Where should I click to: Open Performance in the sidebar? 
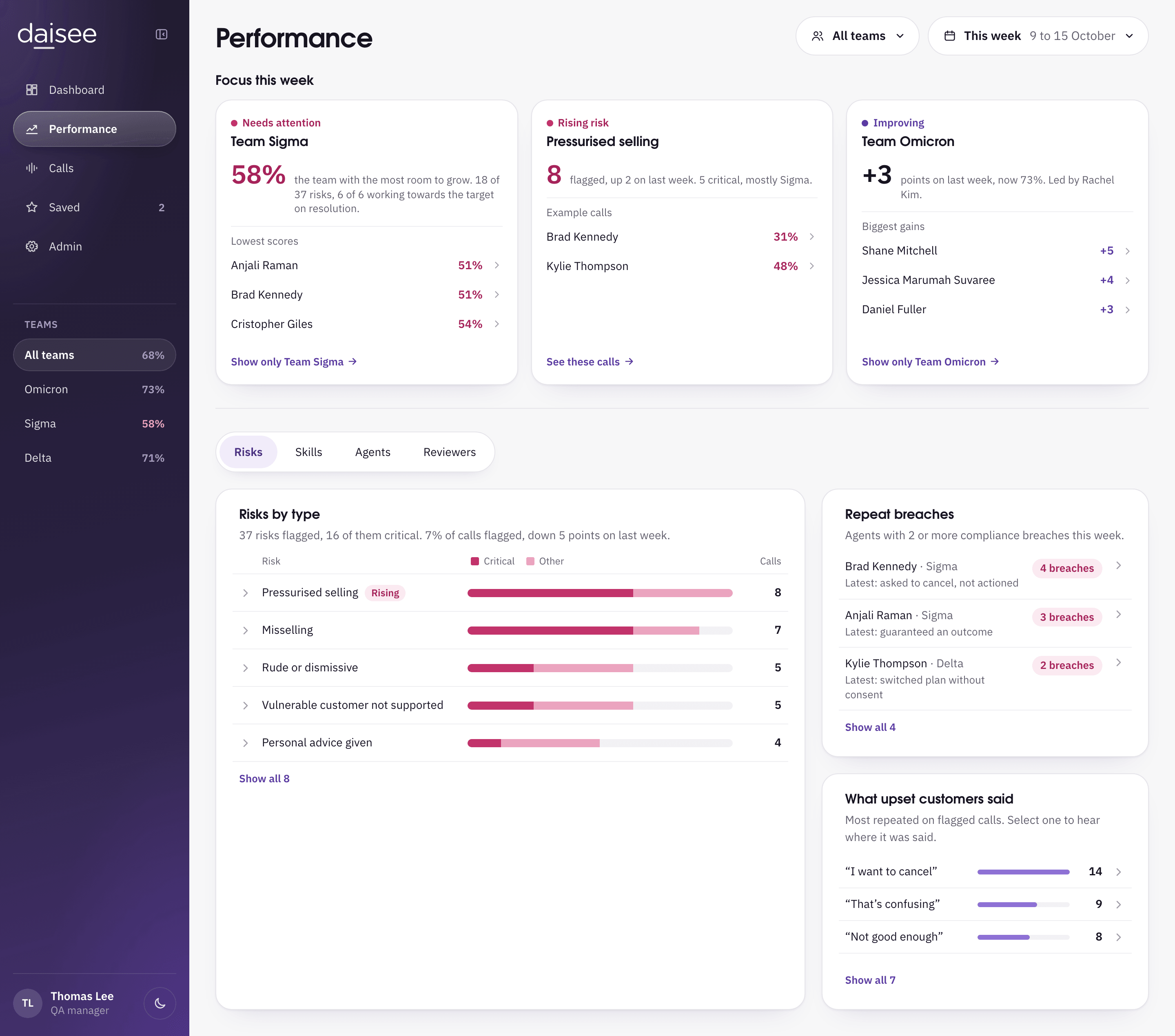point(94,129)
